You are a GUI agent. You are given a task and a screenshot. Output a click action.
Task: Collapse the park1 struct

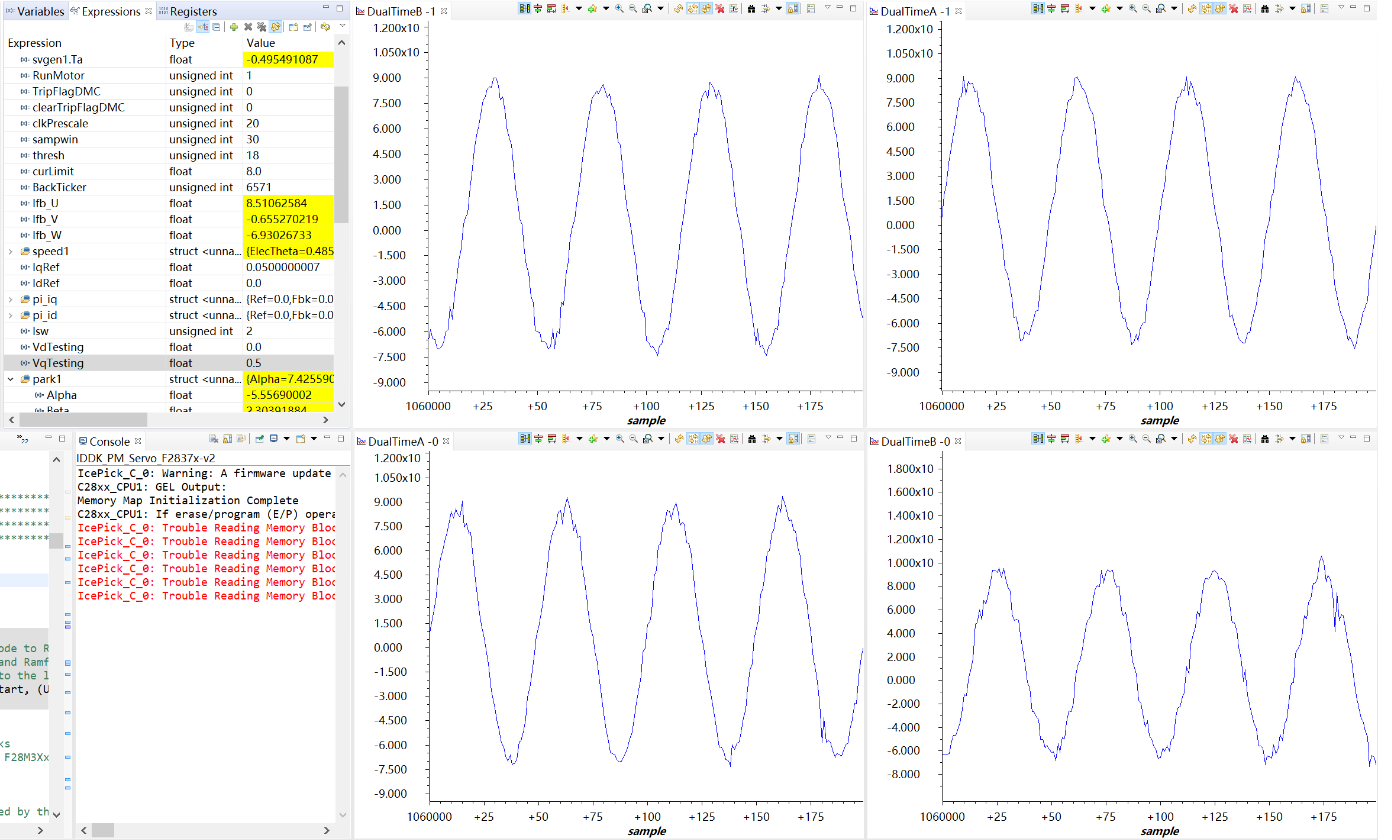[11, 379]
